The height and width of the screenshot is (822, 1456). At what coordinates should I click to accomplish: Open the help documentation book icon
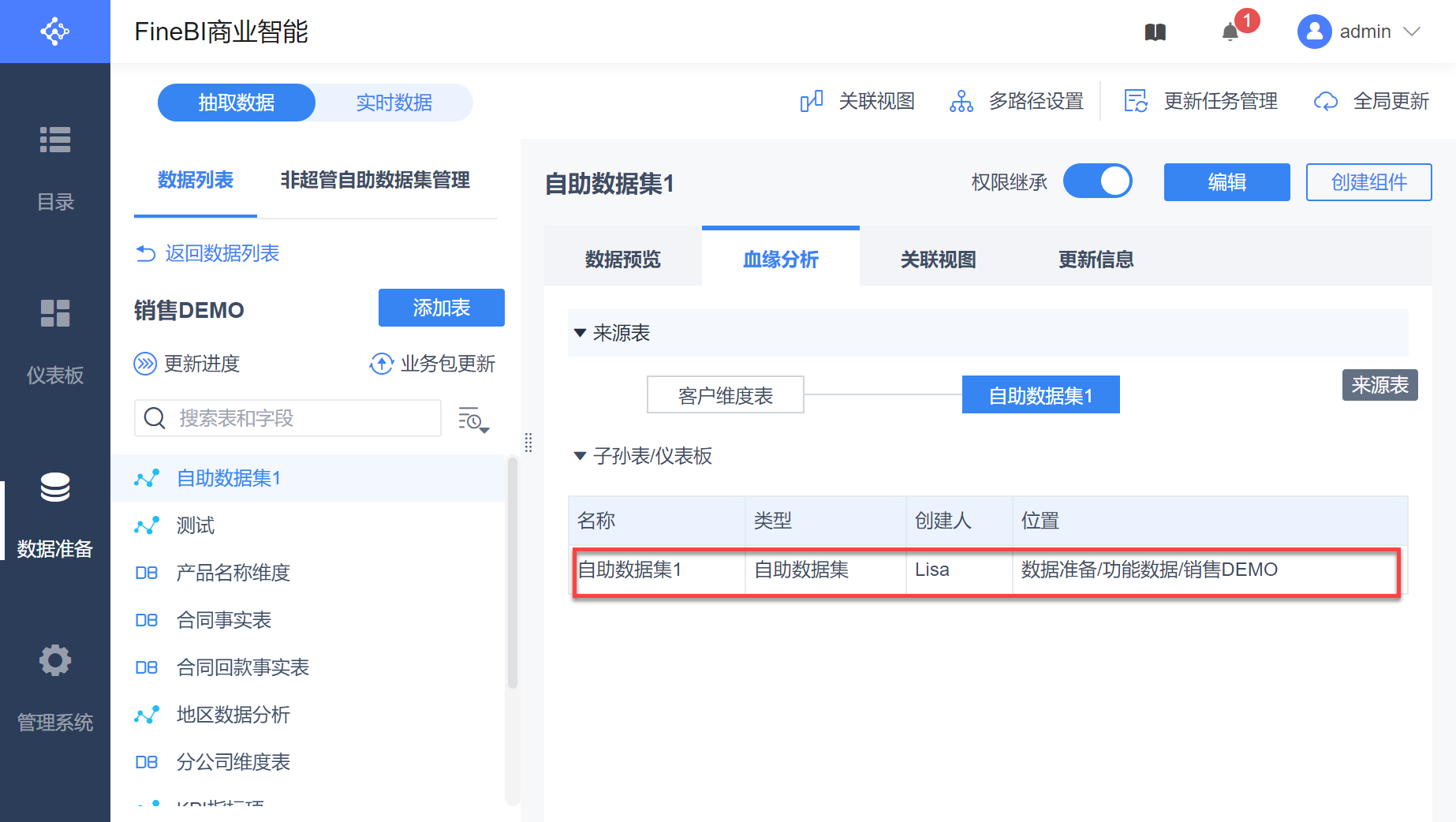1155,32
